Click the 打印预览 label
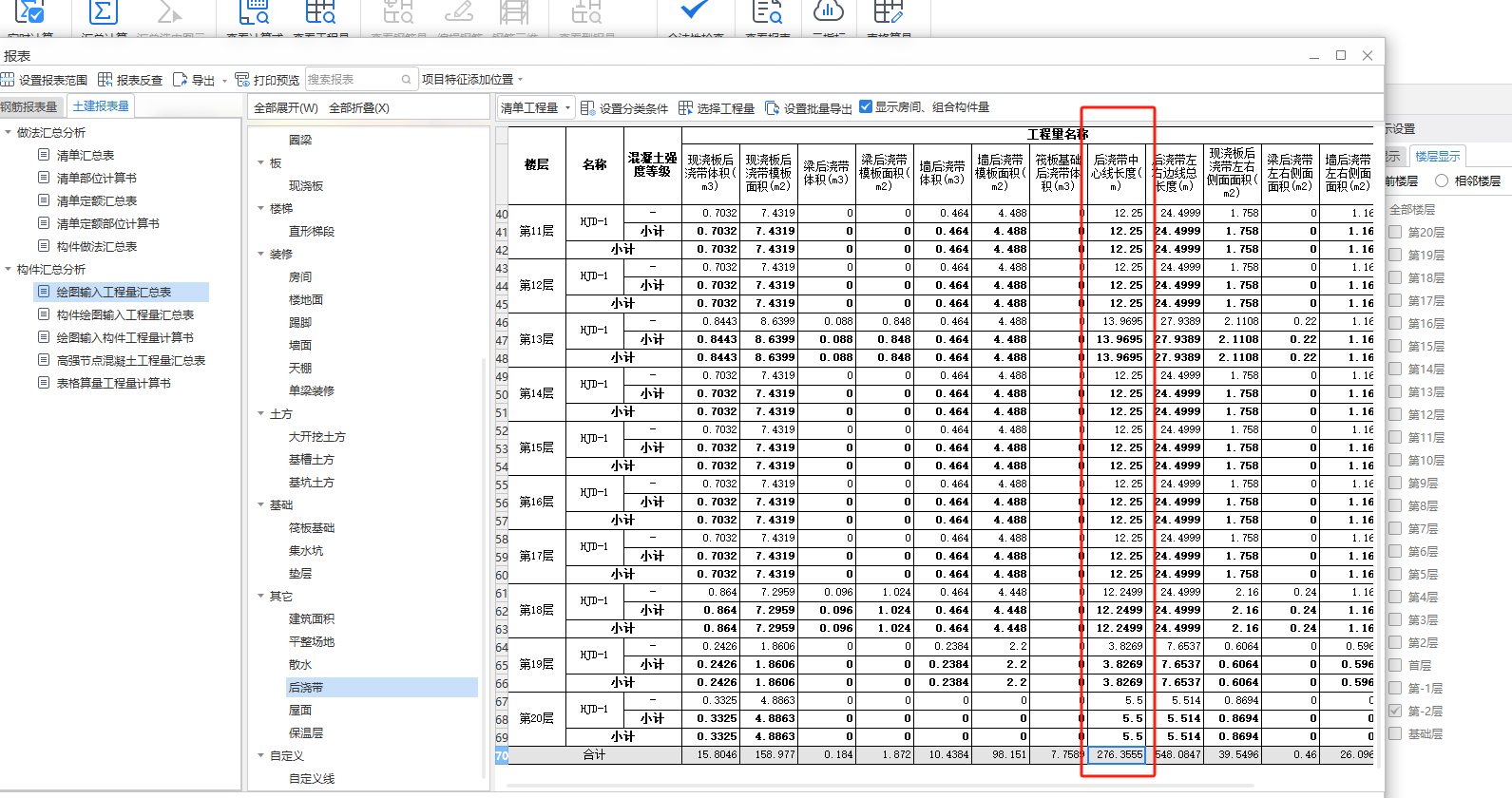Screen dimensions: 1512x798 (277, 81)
